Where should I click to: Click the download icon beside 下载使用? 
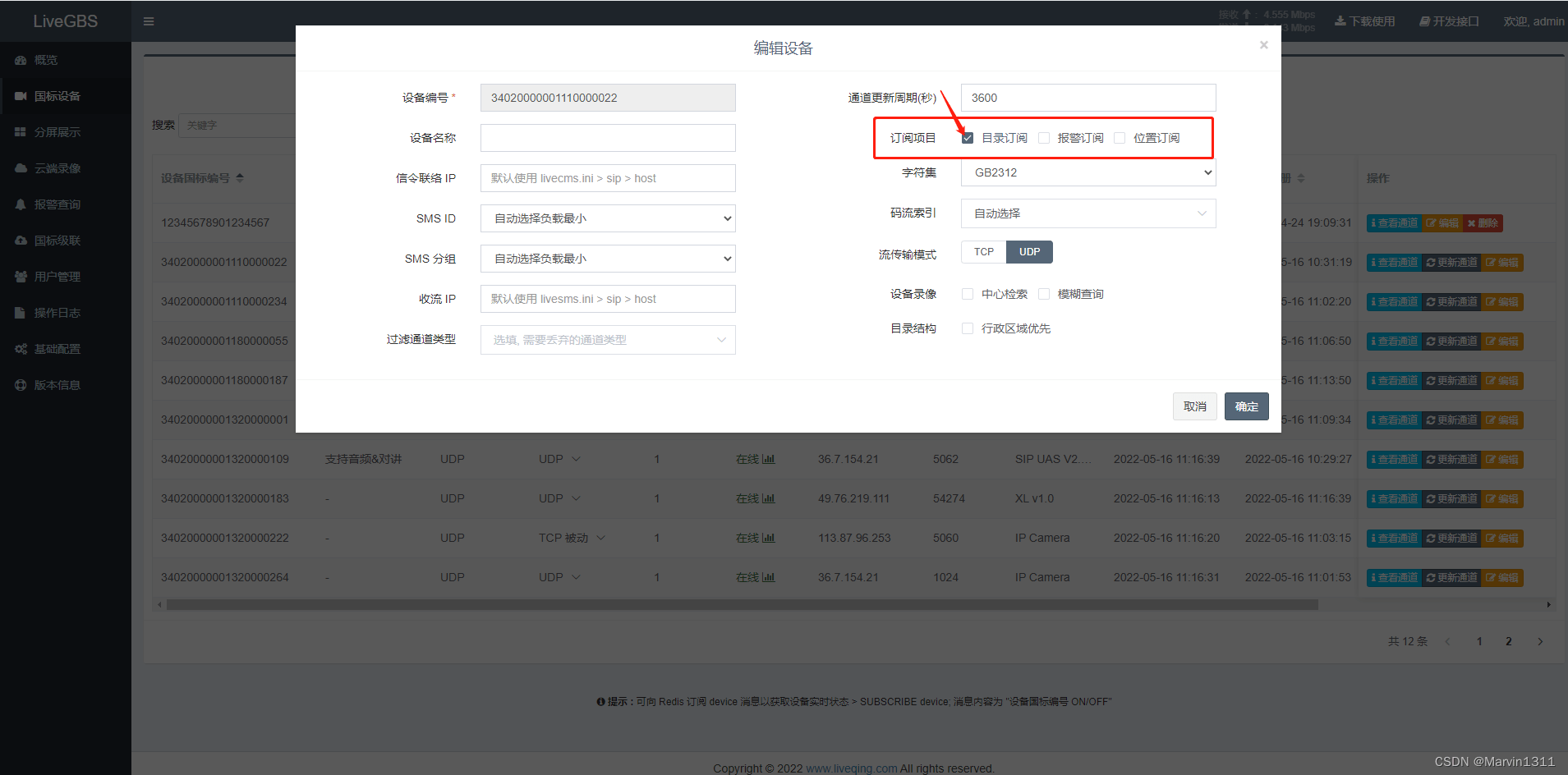tap(1340, 21)
